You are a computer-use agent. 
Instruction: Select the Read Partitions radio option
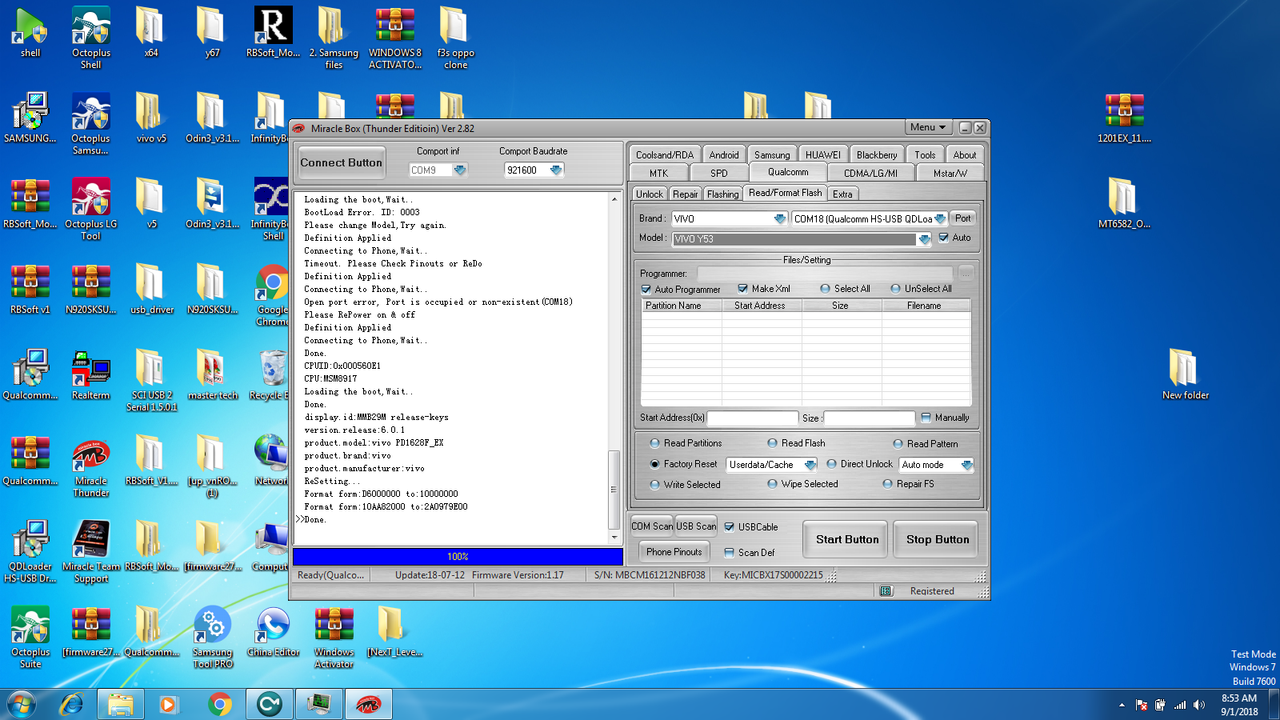(655, 443)
